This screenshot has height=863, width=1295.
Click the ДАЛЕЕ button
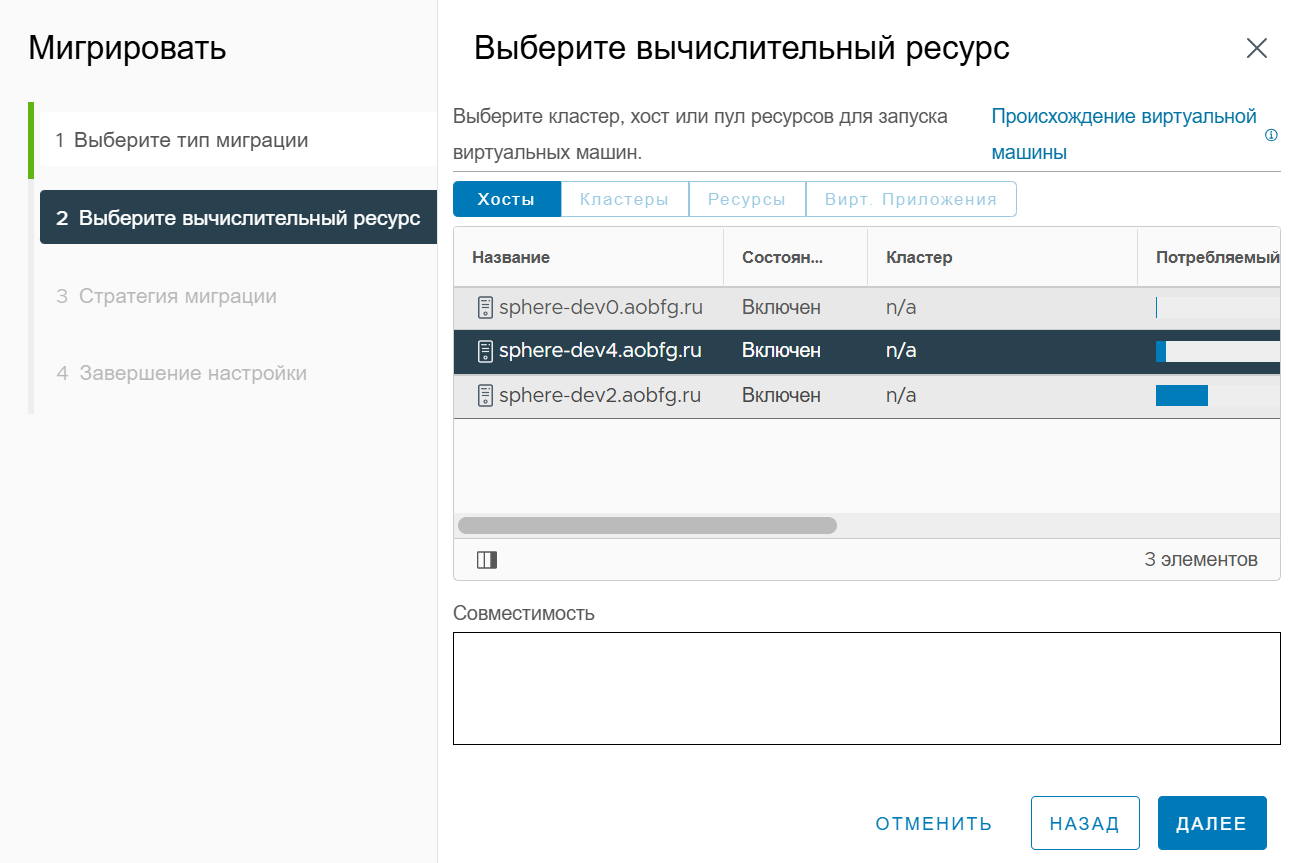point(1212,824)
